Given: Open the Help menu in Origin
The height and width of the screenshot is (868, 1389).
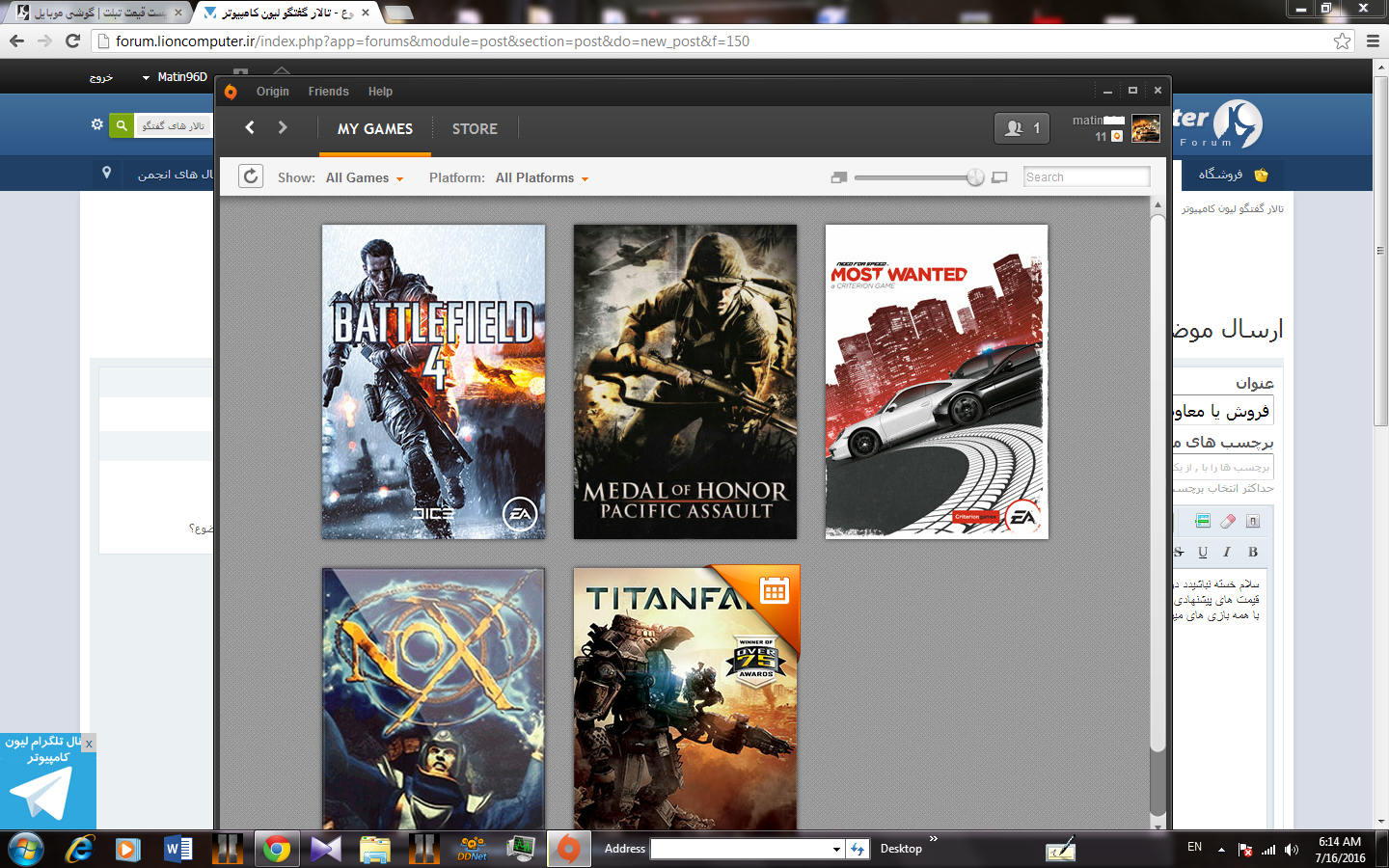Looking at the screenshot, I should tap(380, 92).
